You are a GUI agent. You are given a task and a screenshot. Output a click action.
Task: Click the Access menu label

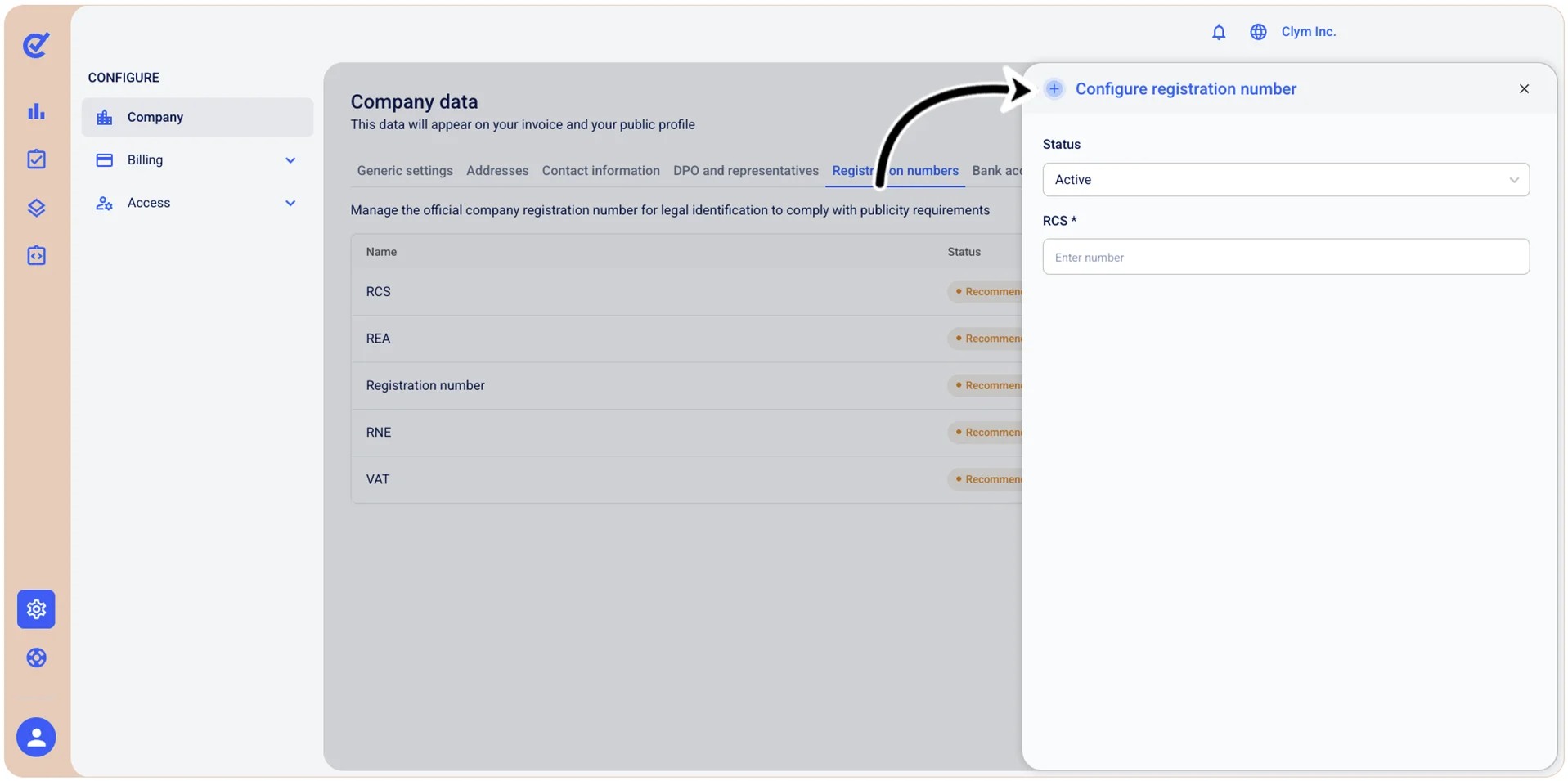pos(149,203)
